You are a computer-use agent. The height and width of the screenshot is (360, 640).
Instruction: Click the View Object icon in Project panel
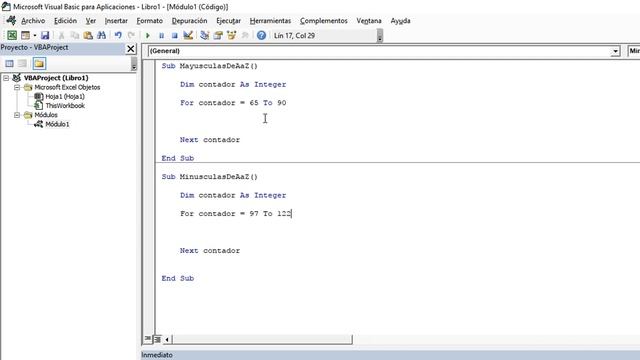tap(22, 63)
